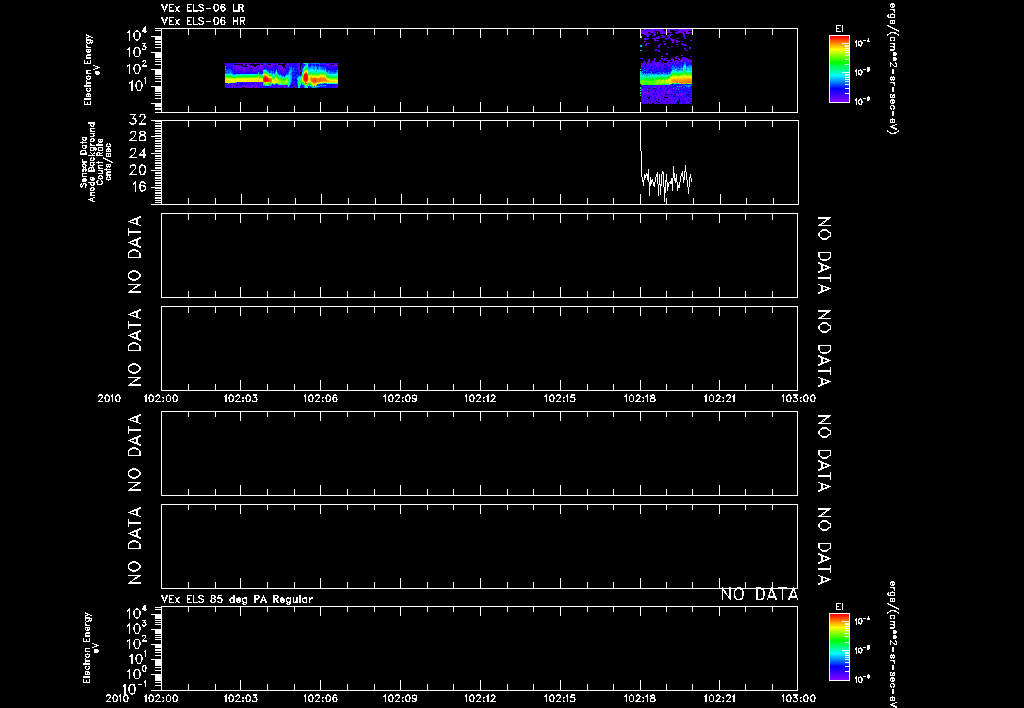Click the 'El' label above the bottom color bar
The image size is (1024, 708).
(x=839, y=607)
